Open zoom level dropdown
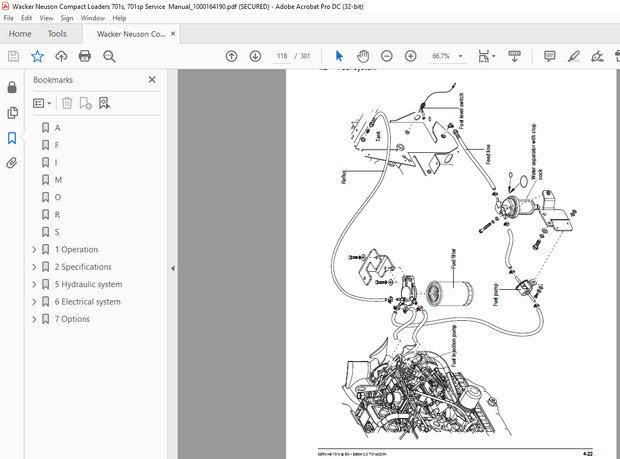620x459 pixels. pos(460,56)
